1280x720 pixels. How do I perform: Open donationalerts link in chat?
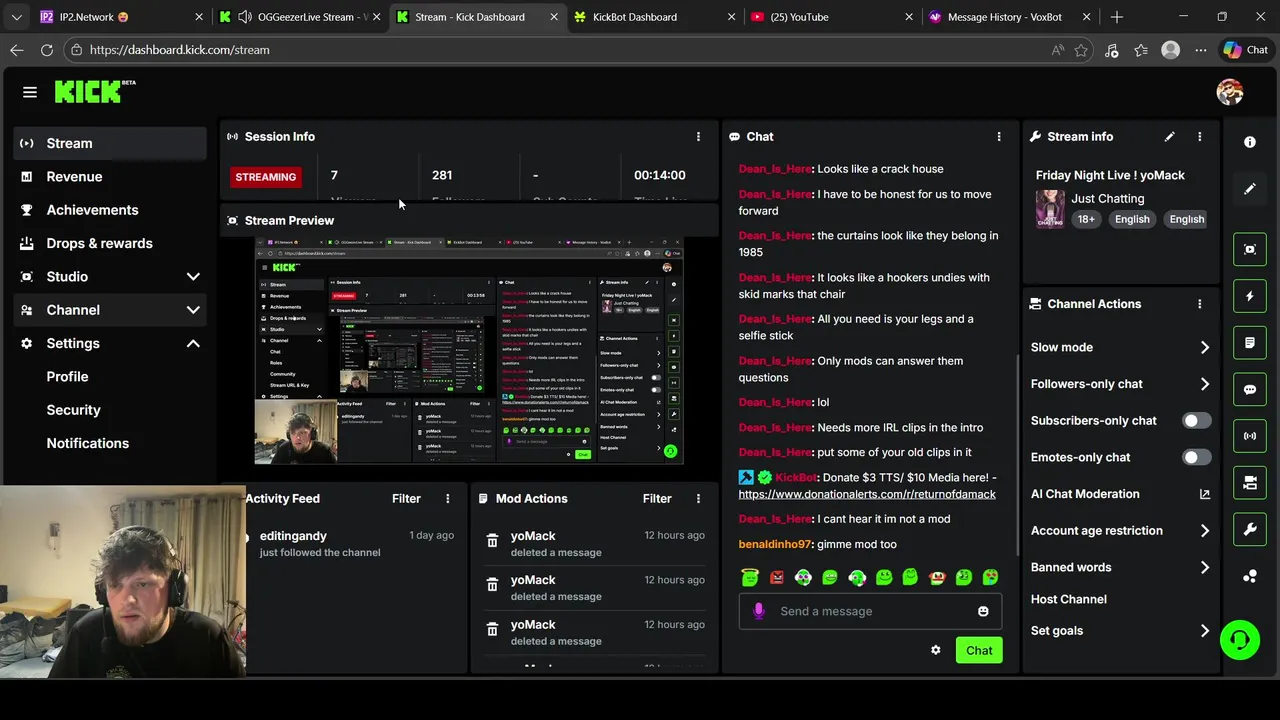[x=867, y=494]
